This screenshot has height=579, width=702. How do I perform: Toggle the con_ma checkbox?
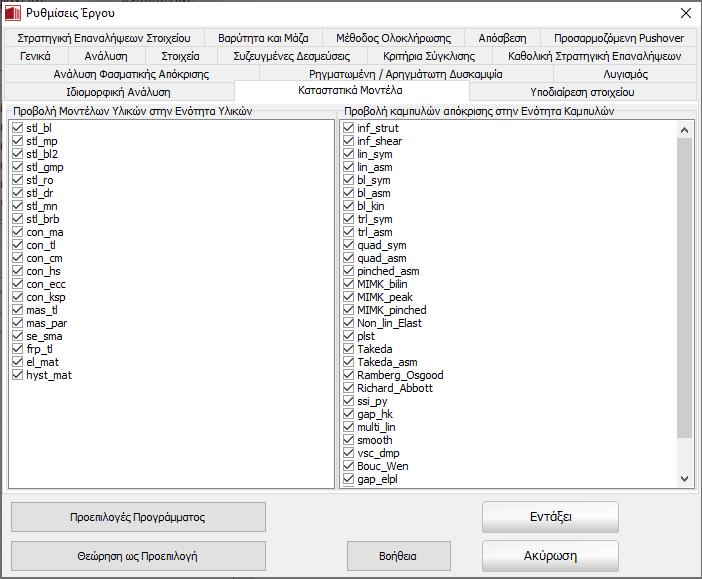click(17, 232)
